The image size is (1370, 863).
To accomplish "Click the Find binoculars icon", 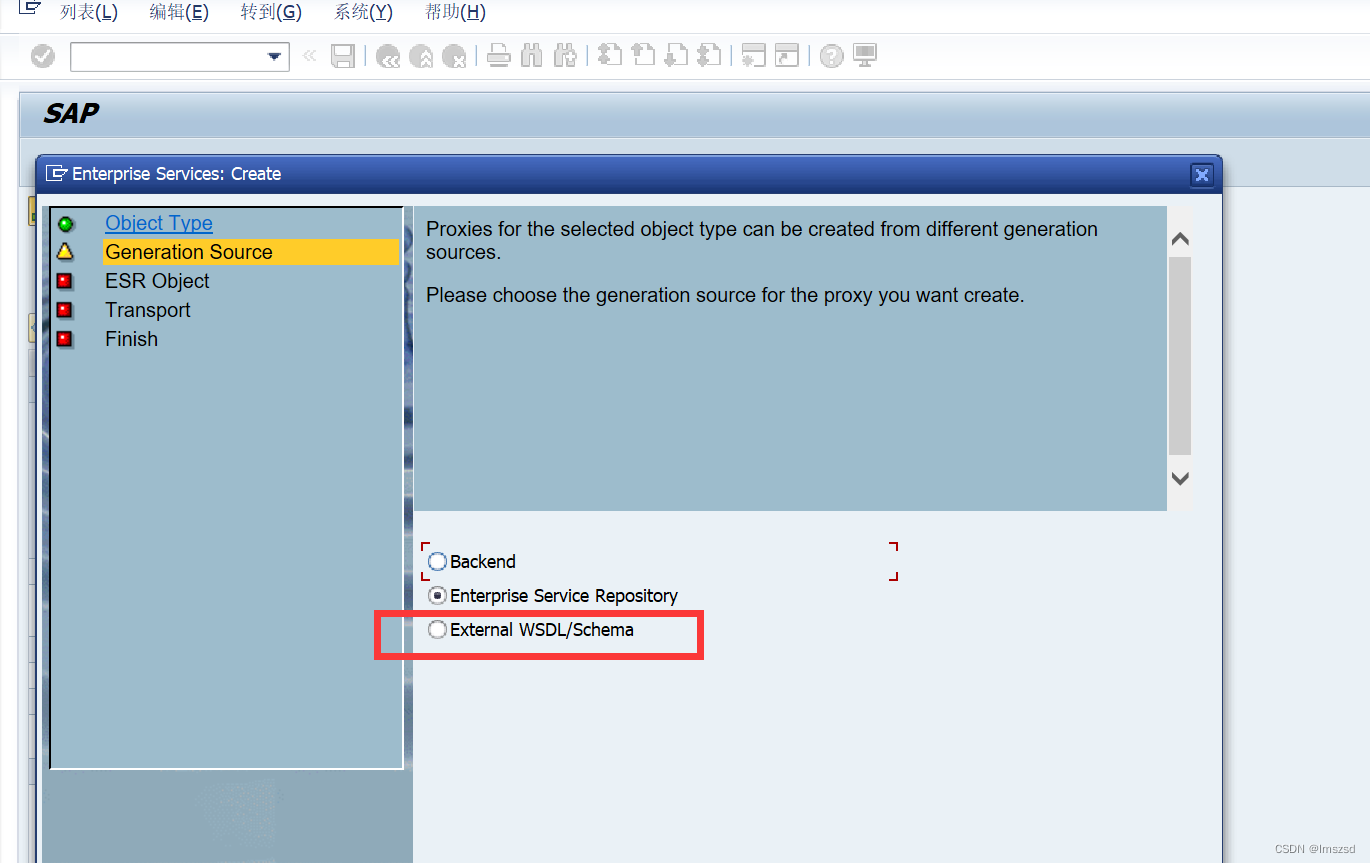I will tap(532, 56).
